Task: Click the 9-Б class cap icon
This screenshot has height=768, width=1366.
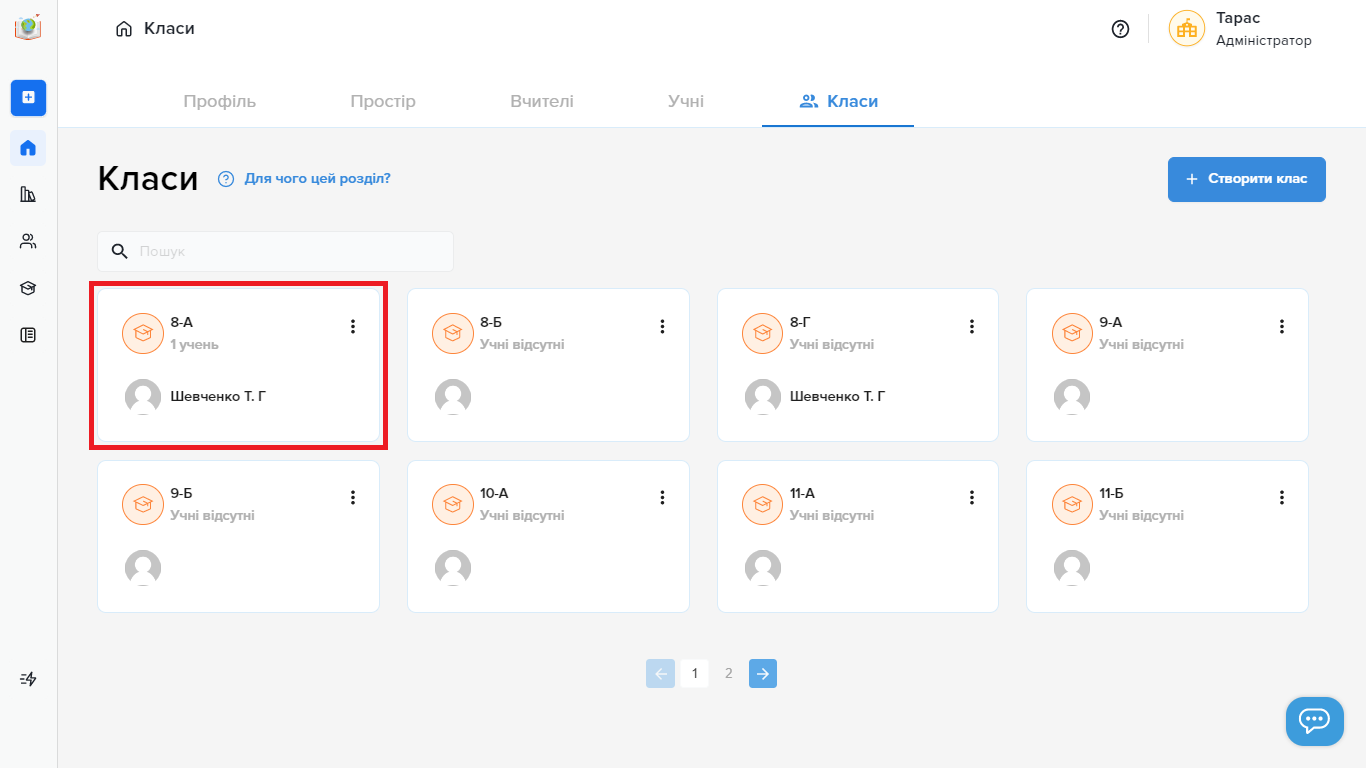Action: click(143, 504)
